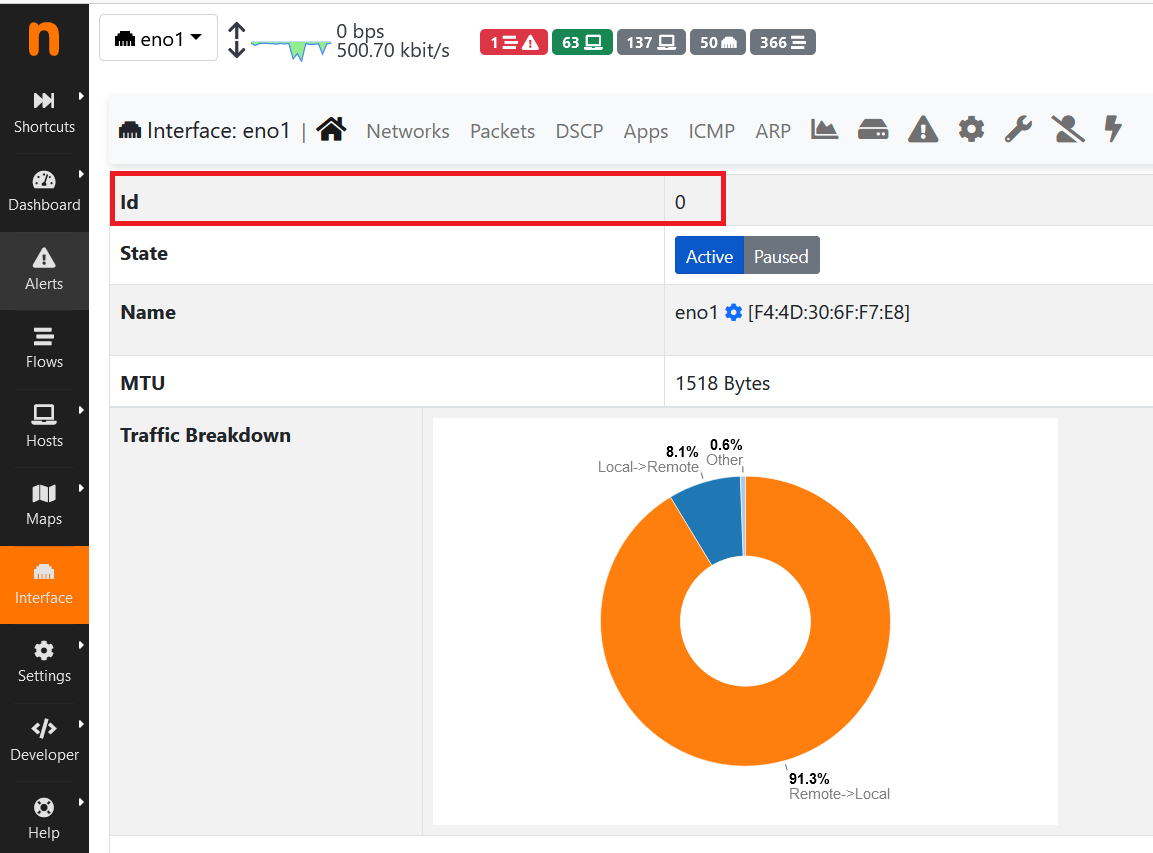This screenshot has height=853, width=1153.
Task: Click the crossed-out user icon in navbar
Action: [x=1068, y=130]
